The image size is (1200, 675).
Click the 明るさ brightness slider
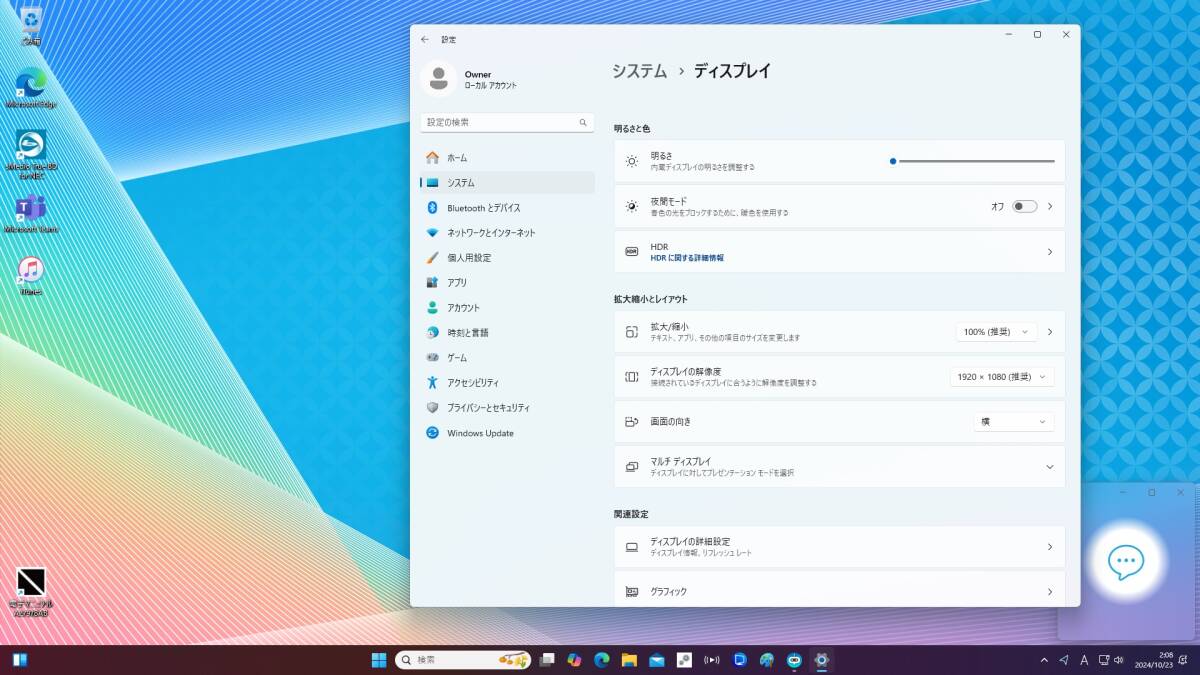tap(973, 161)
